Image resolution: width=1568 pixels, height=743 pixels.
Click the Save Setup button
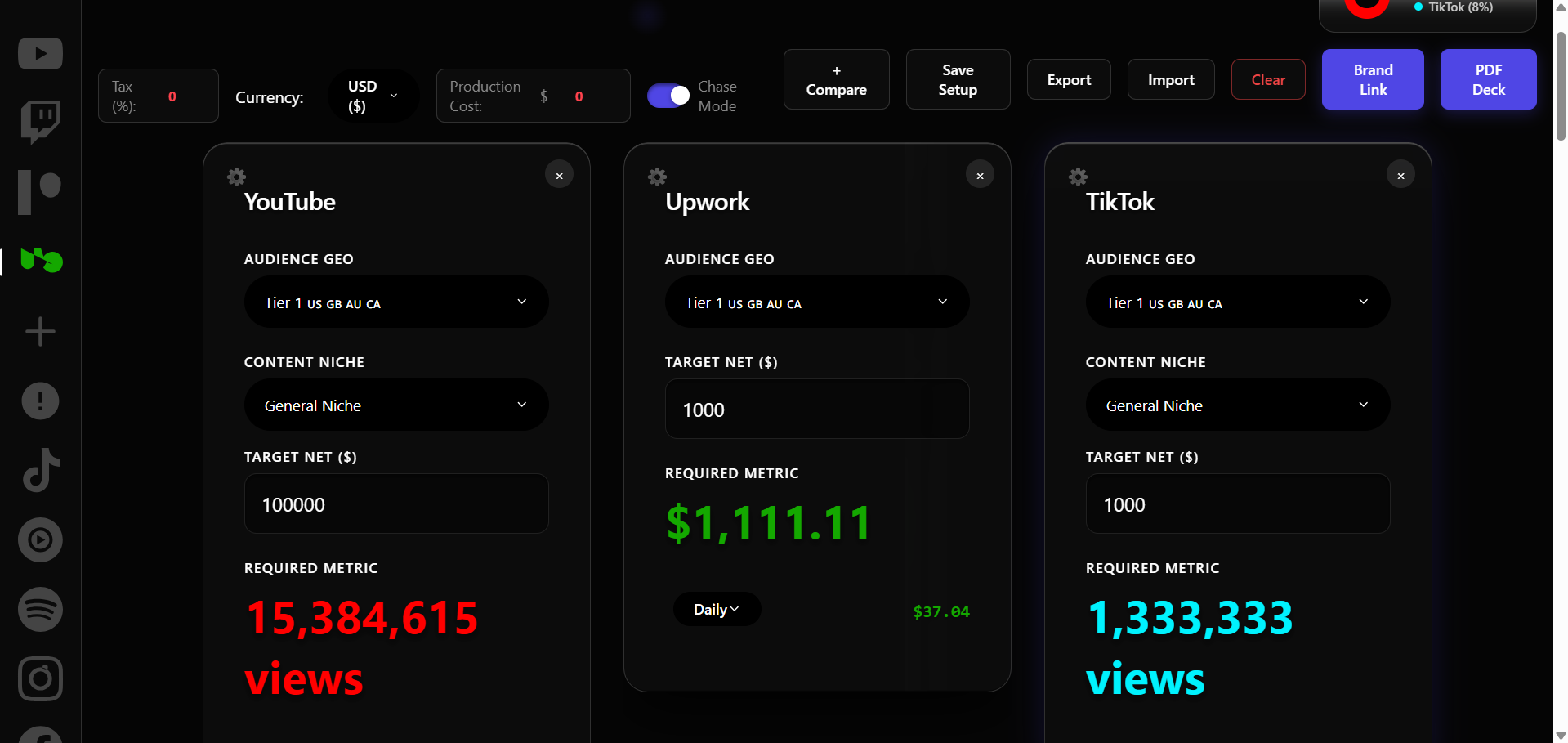click(x=958, y=79)
